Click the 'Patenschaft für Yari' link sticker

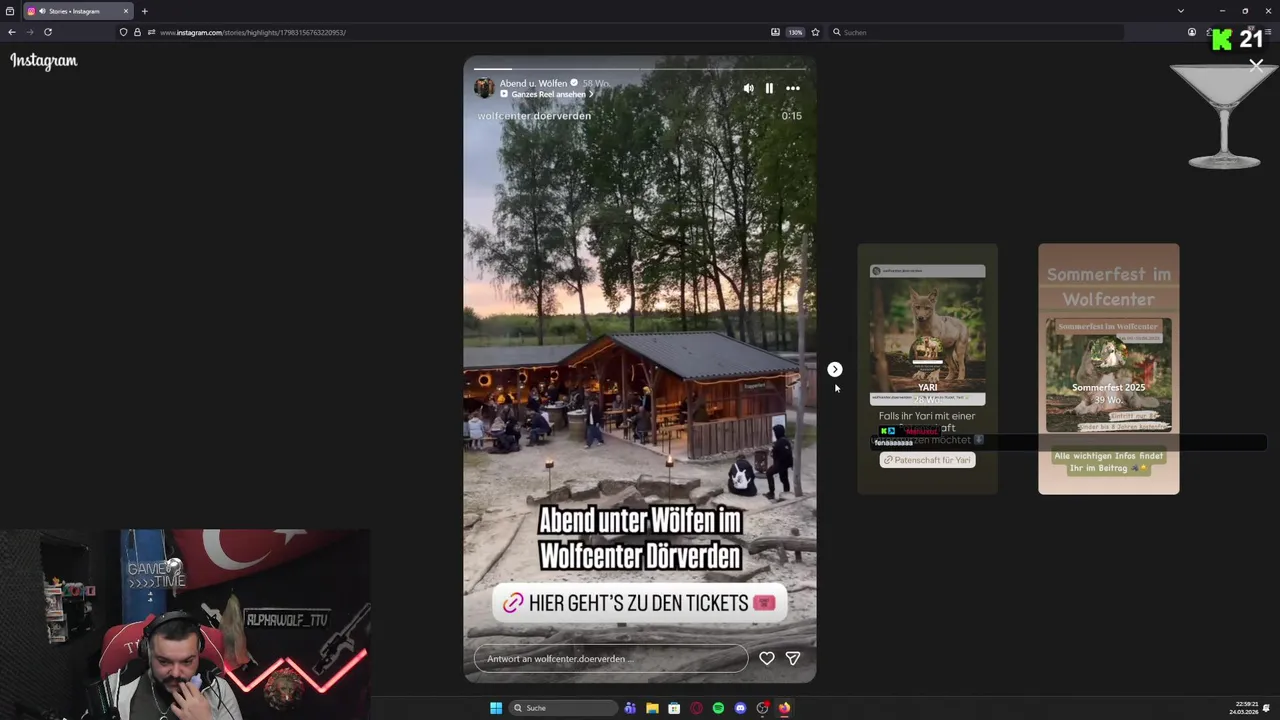coord(927,460)
